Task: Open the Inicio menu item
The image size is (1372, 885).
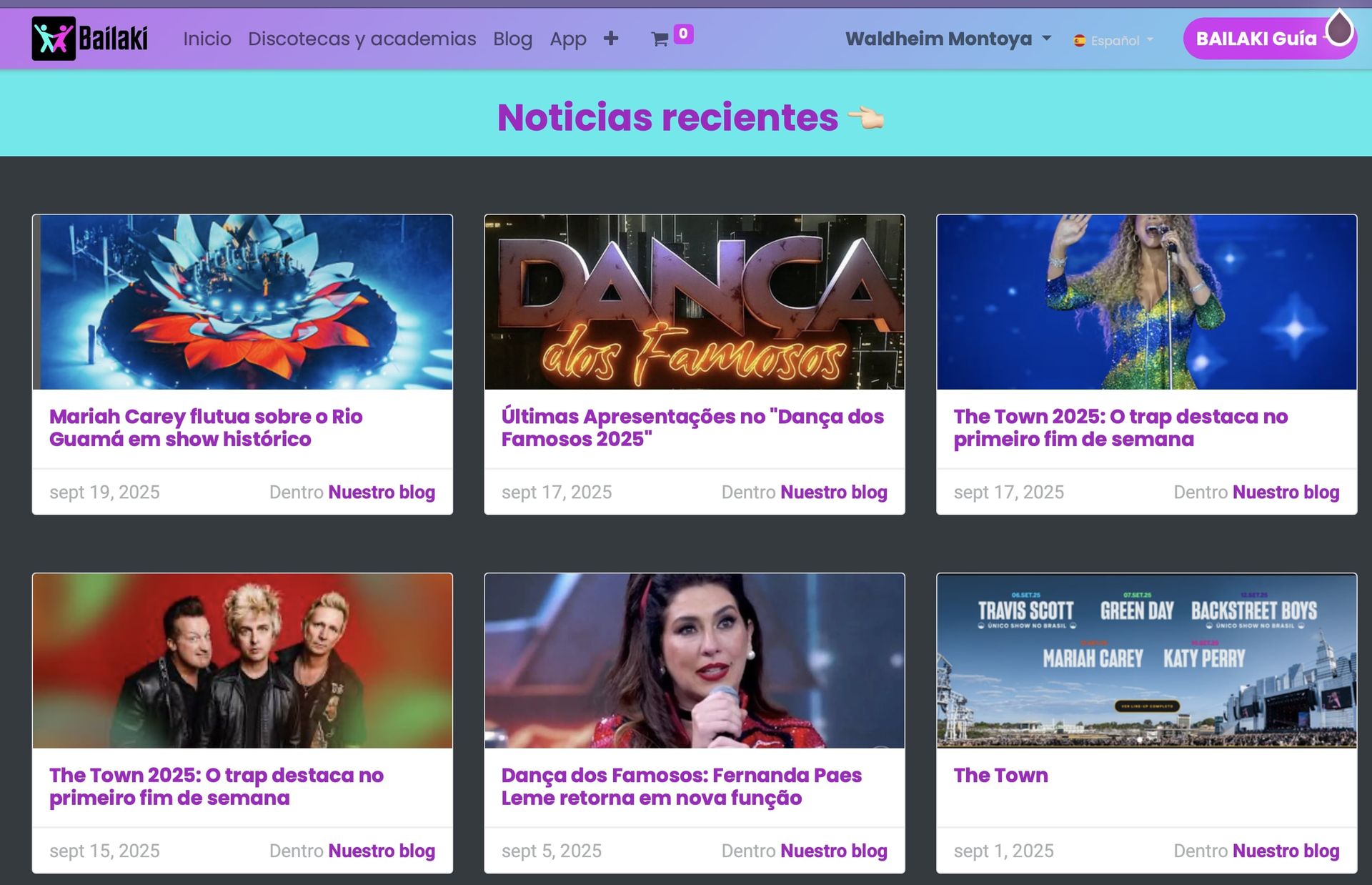Action: coord(207,39)
